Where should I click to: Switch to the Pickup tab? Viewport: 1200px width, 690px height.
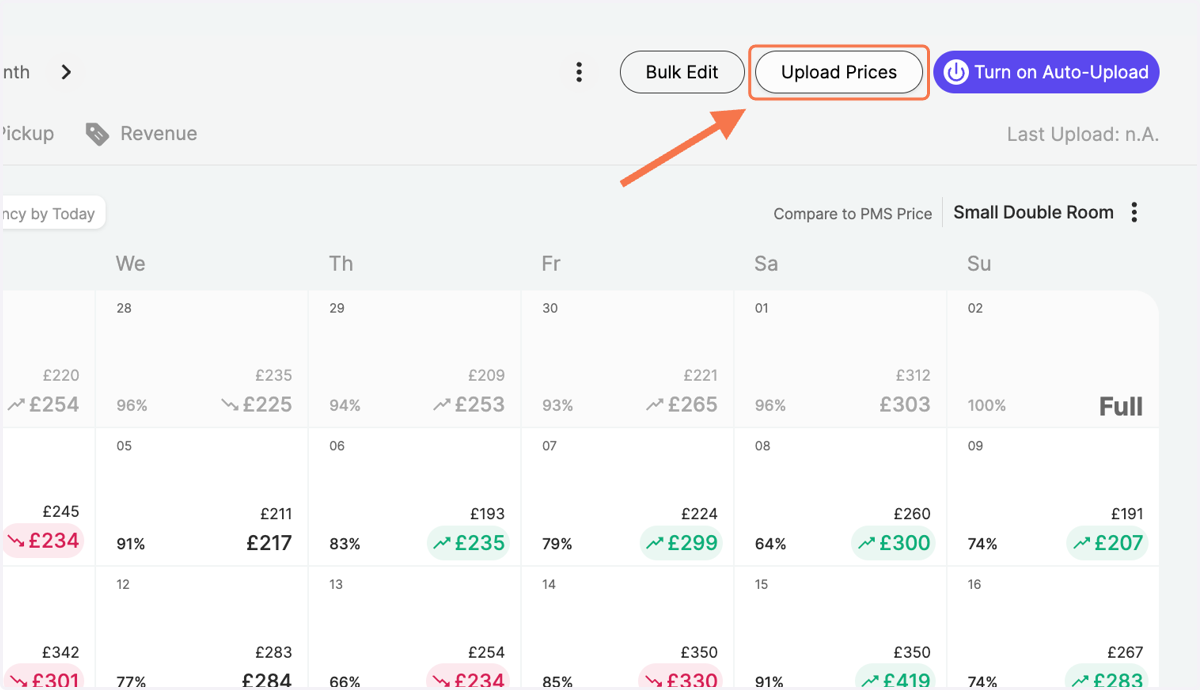coord(27,134)
